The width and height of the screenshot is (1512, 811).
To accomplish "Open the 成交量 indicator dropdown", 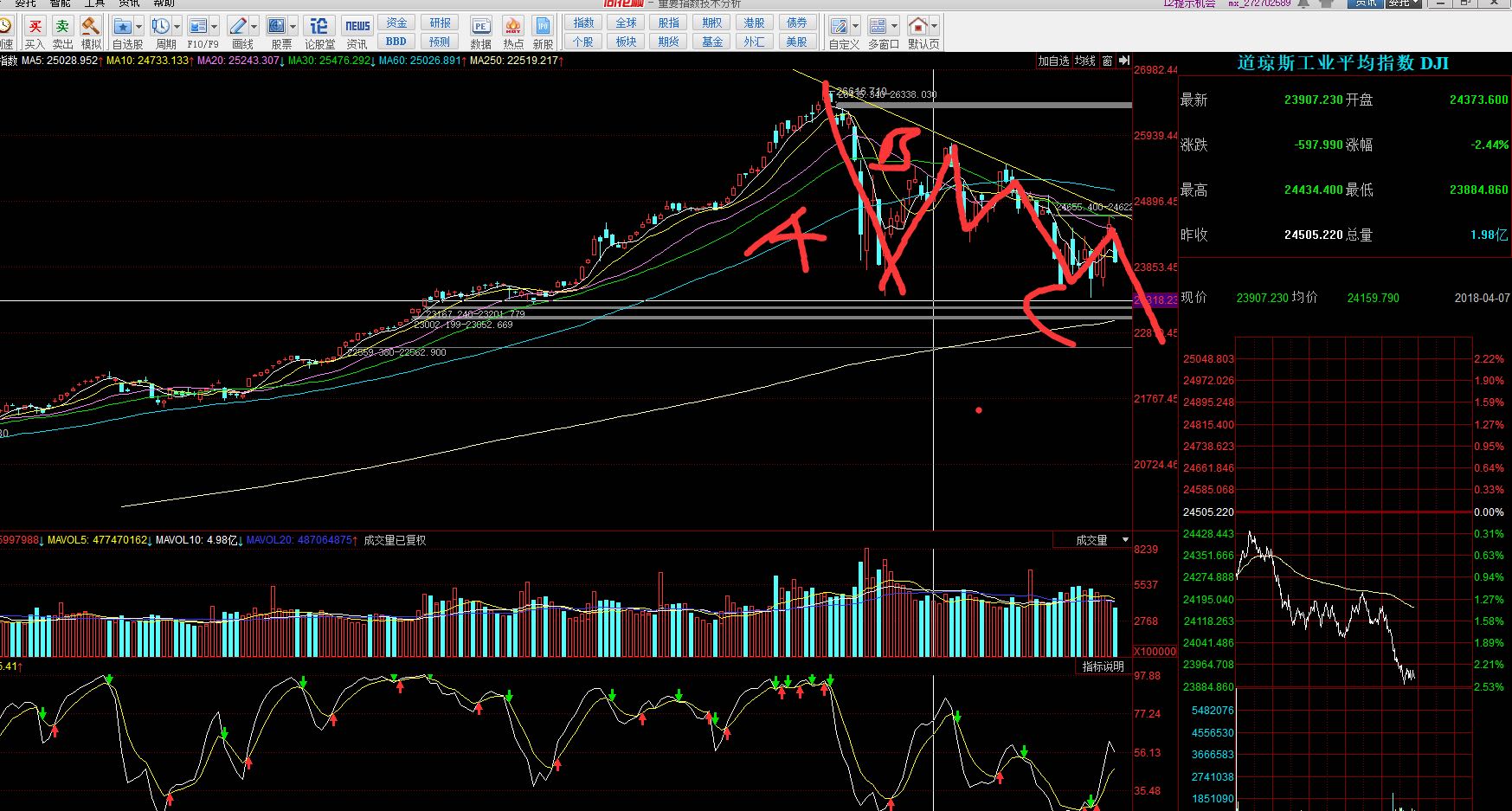I will tap(1125, 540).
